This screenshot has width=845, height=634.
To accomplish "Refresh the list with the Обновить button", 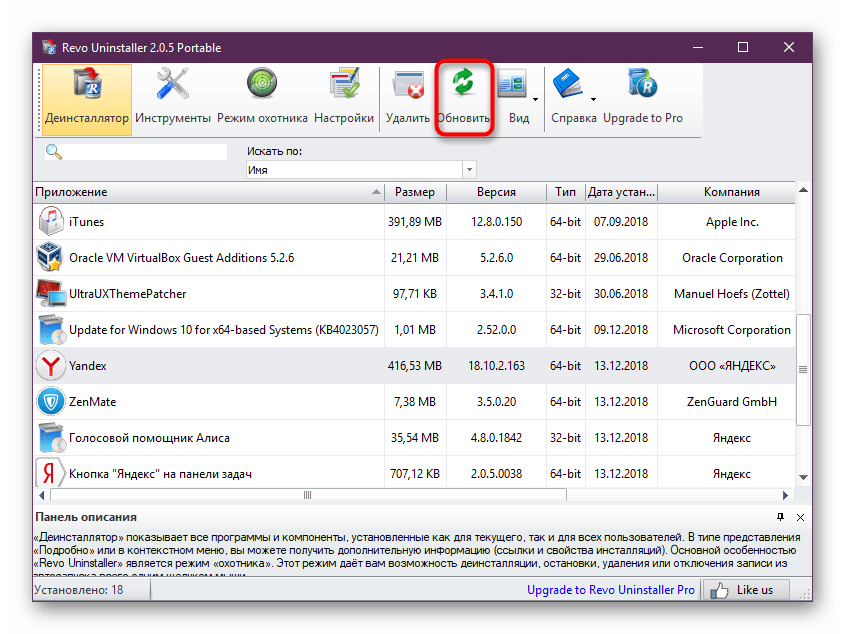I will (463, 99).
